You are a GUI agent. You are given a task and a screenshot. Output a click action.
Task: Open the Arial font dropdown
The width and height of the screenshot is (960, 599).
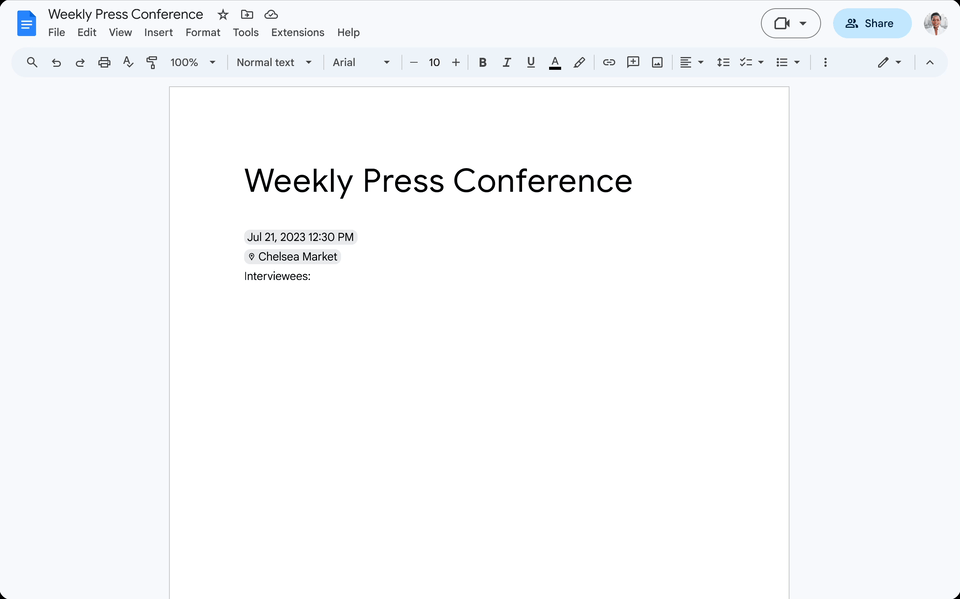tap(361, 62)
